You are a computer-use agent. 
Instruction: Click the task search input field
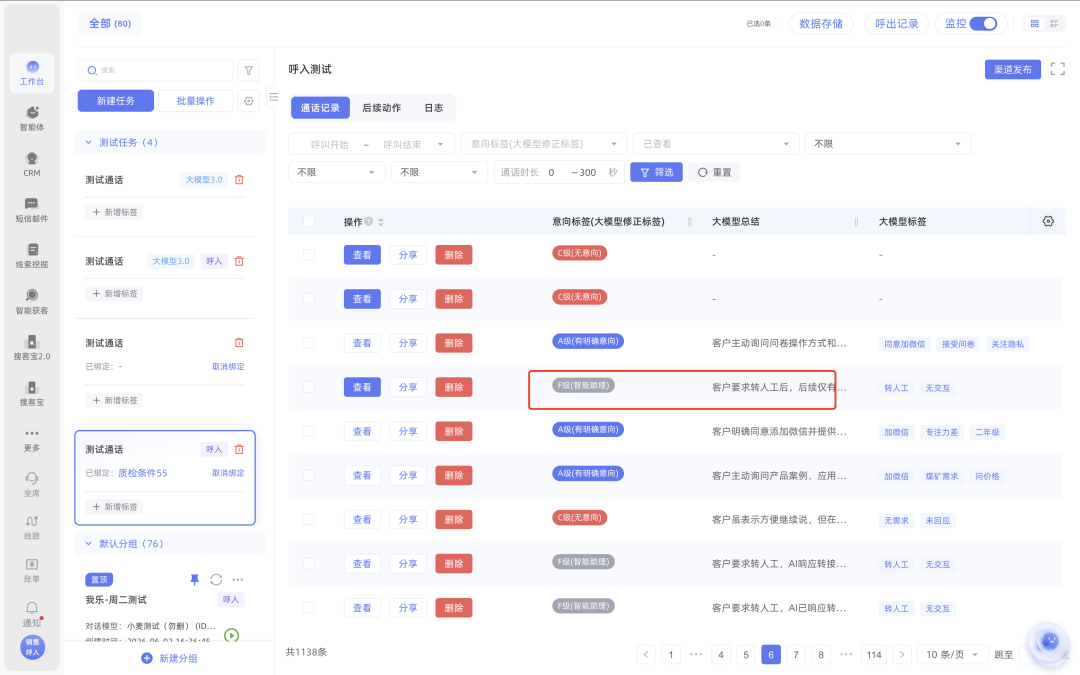tap(156, 70)
